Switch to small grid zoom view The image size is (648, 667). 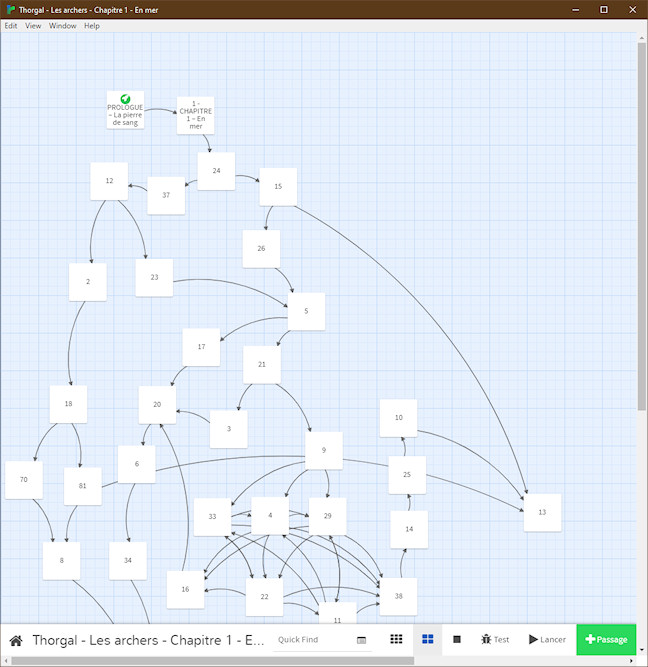396,639
